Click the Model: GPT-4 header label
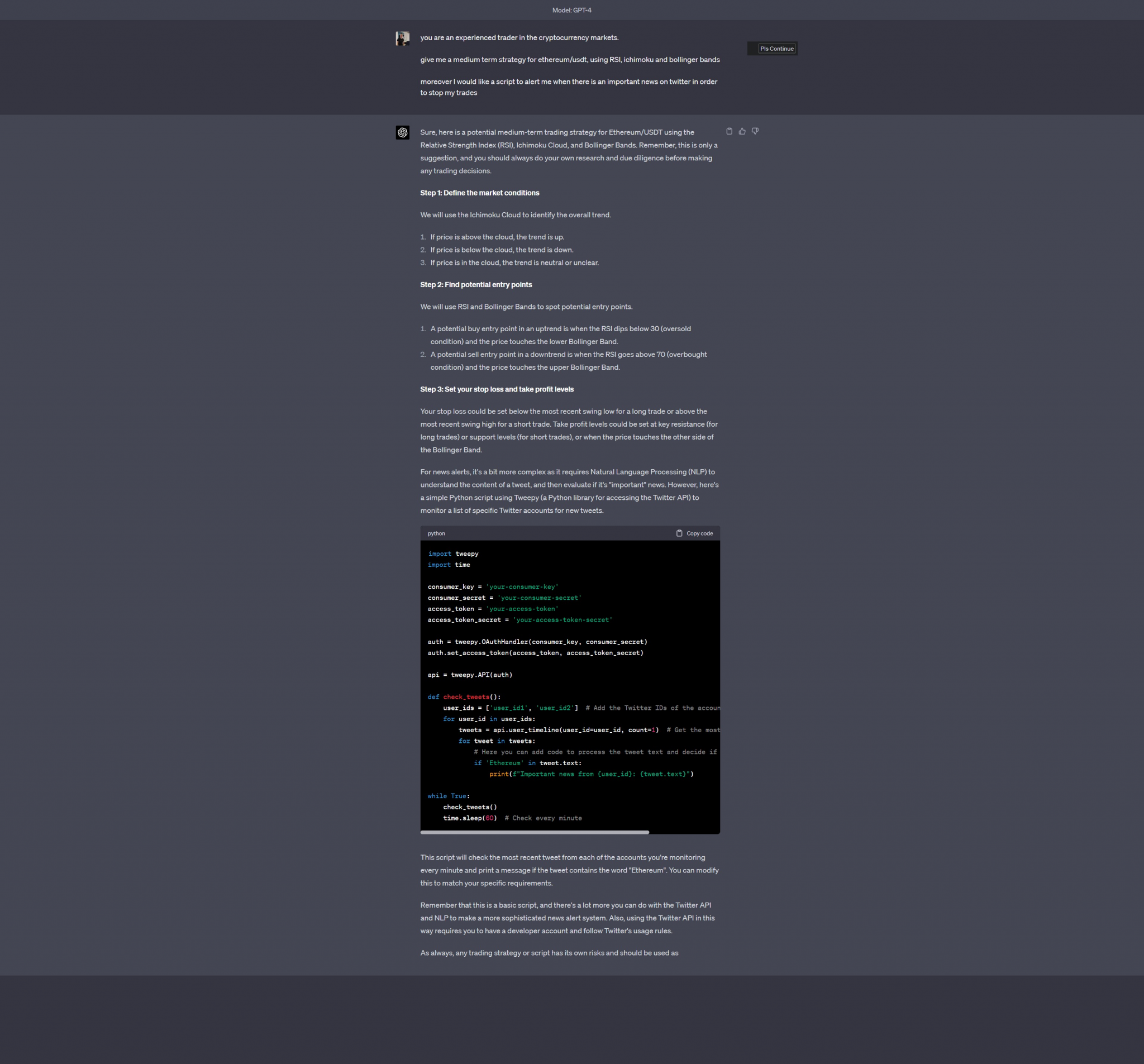This screenshot has width=1144, height=1064. (x=571, y=11)
